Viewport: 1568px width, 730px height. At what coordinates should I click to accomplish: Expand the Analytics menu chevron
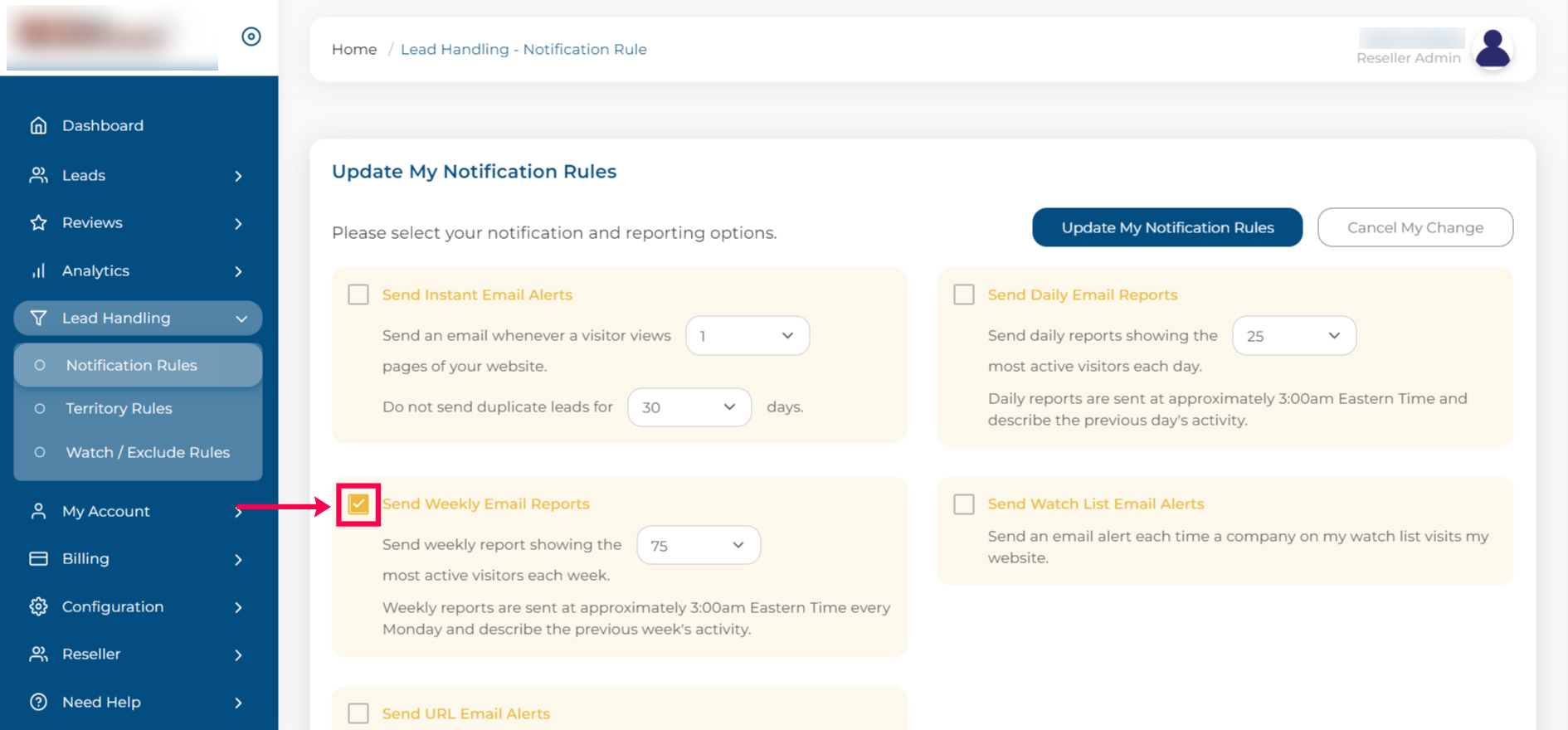[239, 271]
